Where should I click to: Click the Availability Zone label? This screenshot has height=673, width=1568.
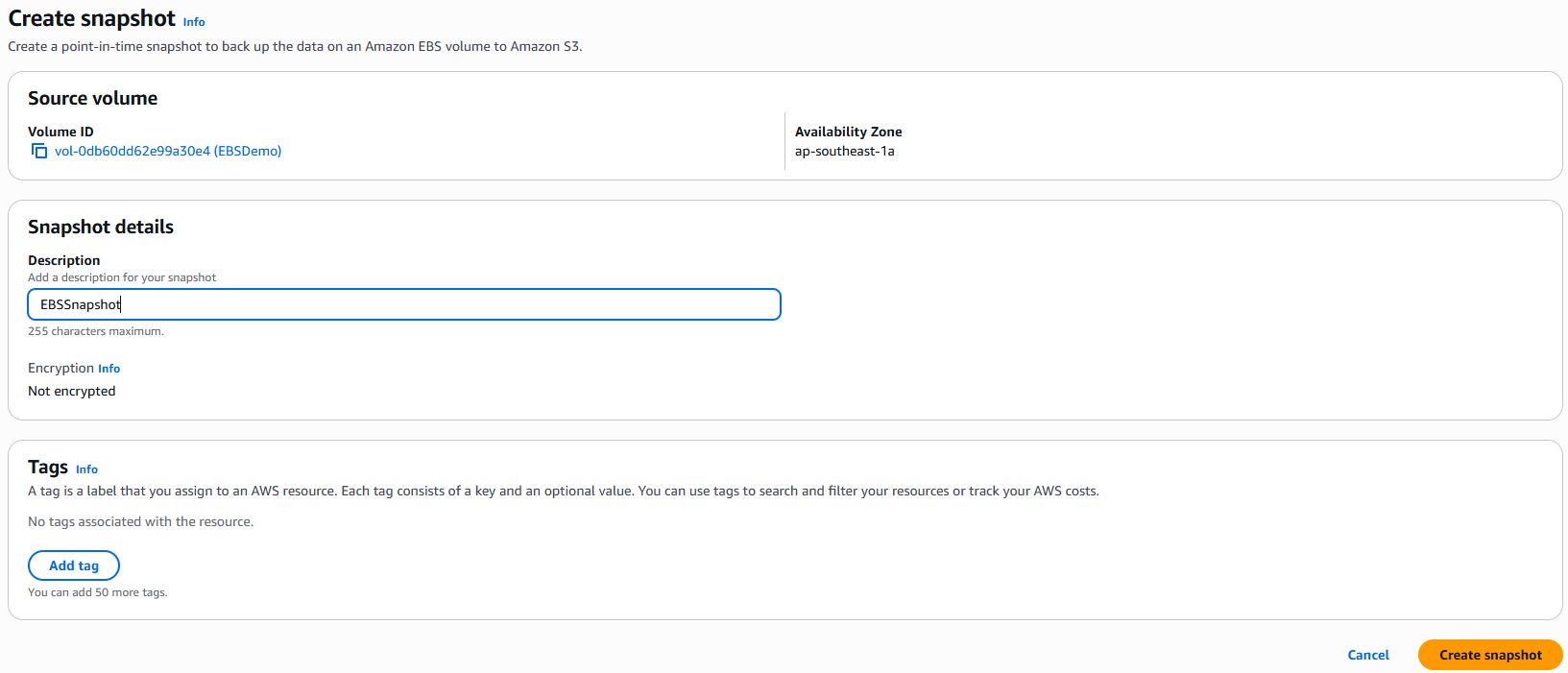tap(848, 132)
